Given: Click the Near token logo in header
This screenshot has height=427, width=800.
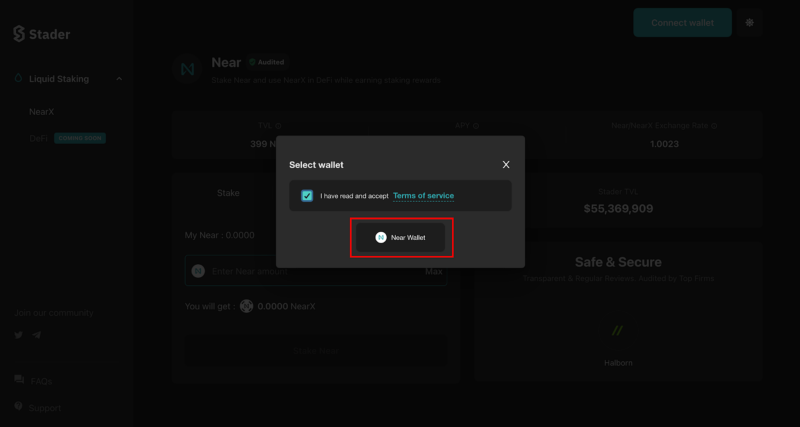Looking at the screenshot, I should coord(188,69).
